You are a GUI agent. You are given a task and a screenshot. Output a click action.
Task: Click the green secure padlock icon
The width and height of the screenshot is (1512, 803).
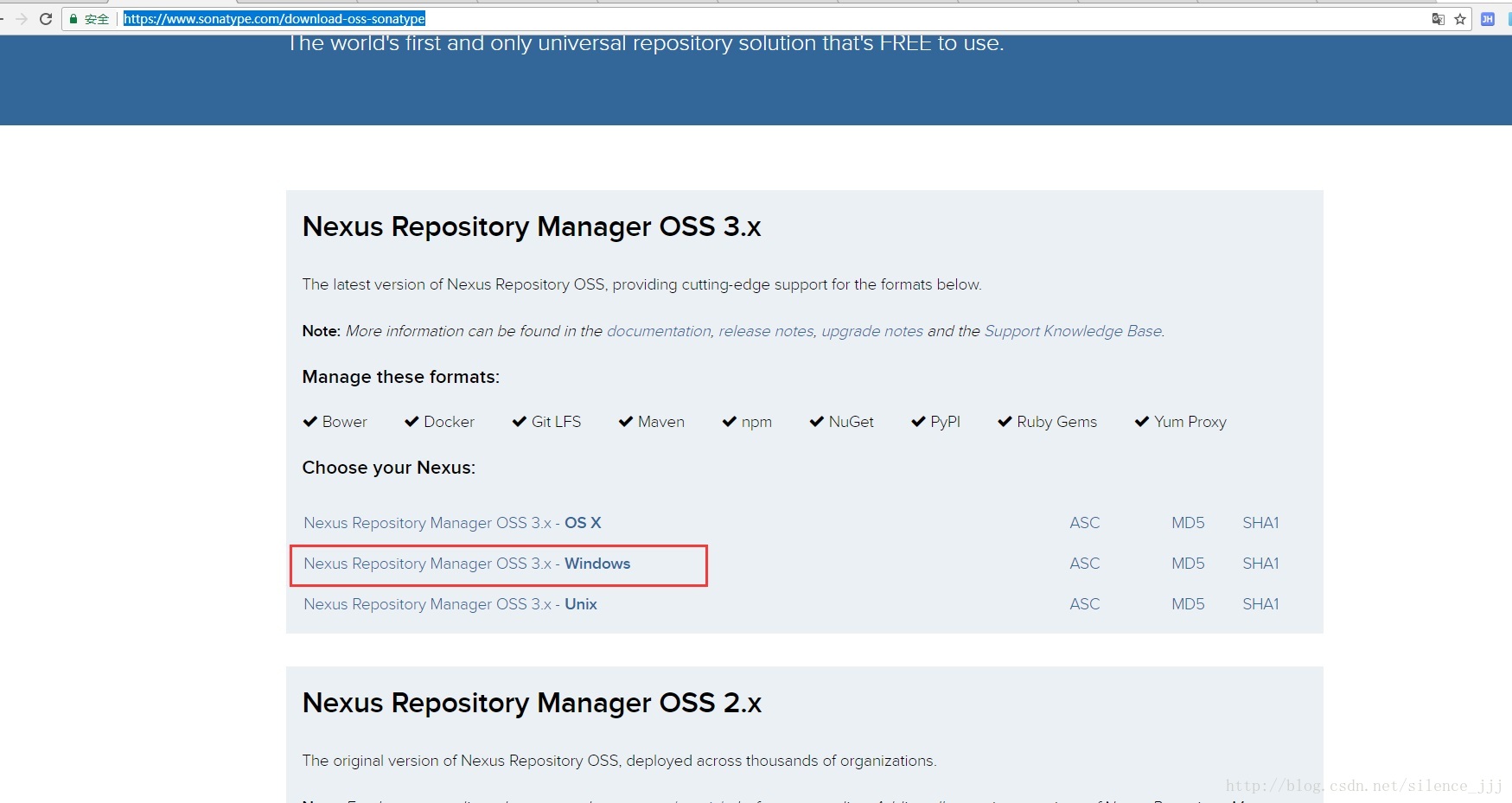coord(73,19)
